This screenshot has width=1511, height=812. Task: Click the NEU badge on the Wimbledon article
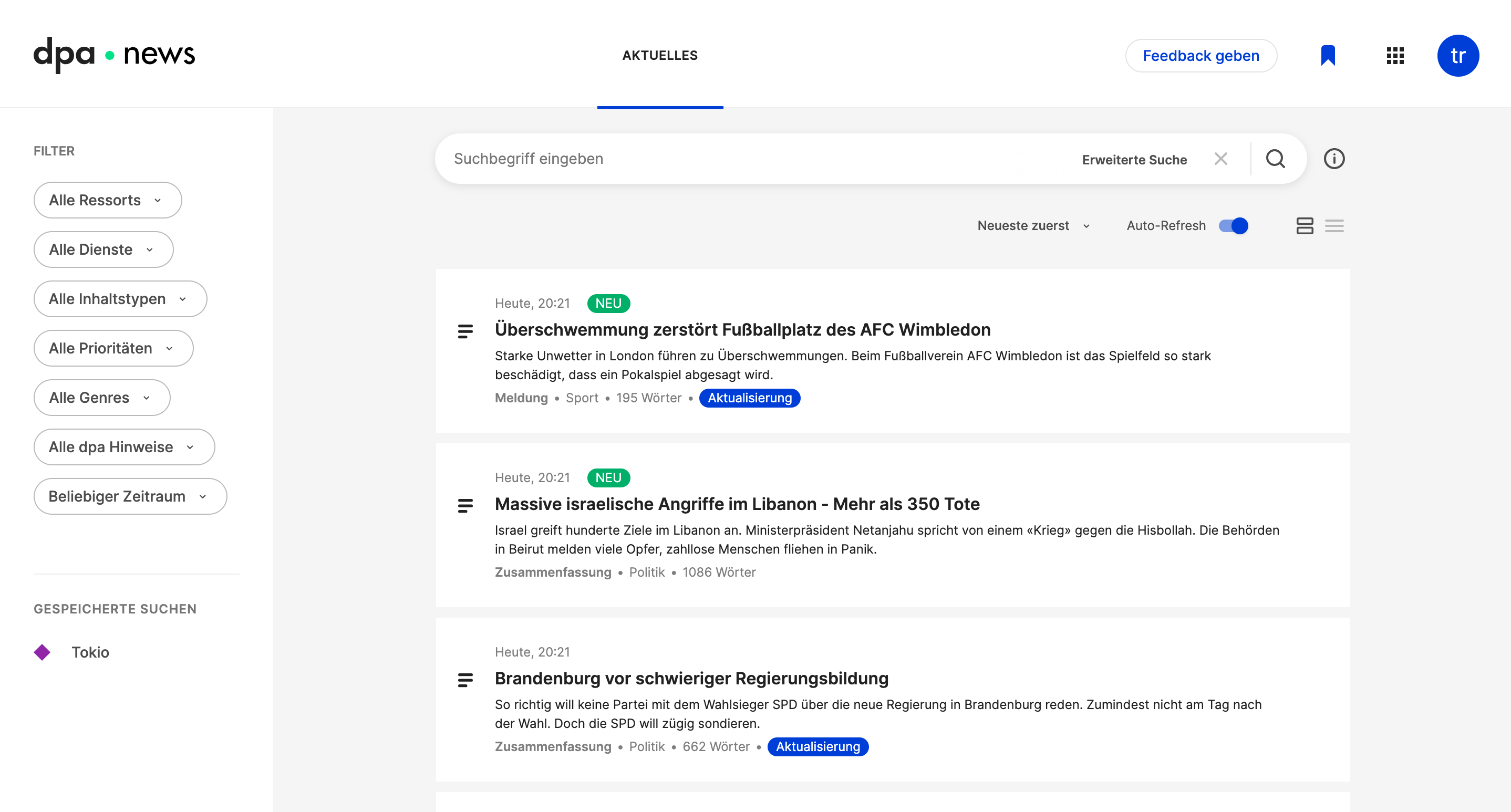pos(608,303)
